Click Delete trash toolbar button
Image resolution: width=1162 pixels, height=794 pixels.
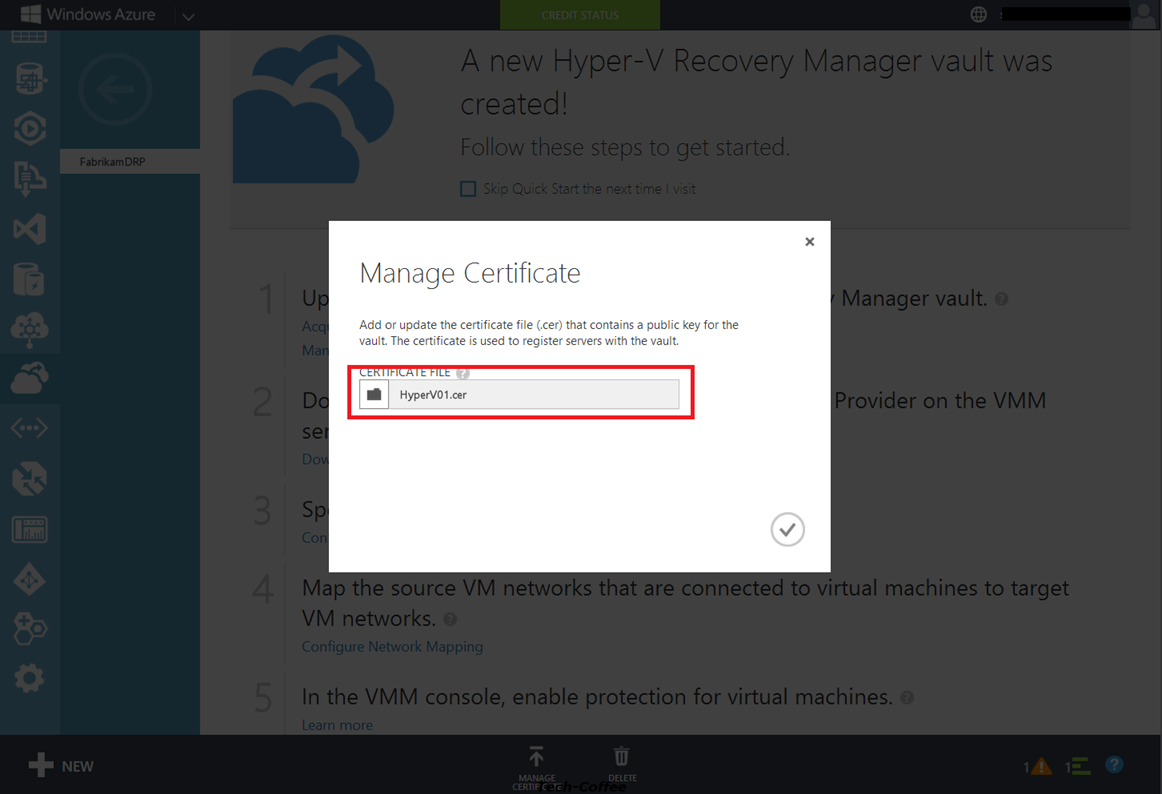pos(622,765)
